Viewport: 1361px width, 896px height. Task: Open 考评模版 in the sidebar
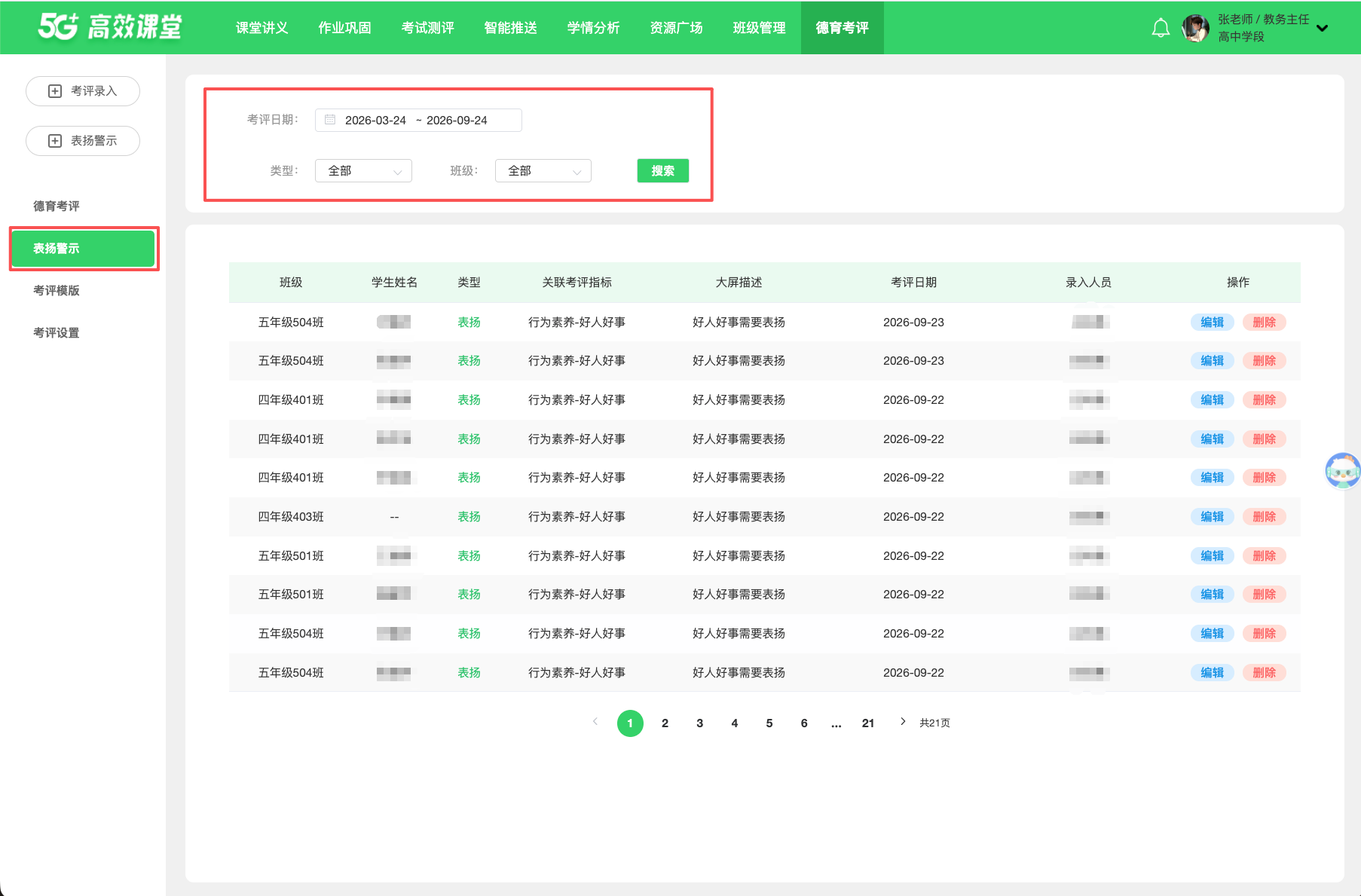57,291
